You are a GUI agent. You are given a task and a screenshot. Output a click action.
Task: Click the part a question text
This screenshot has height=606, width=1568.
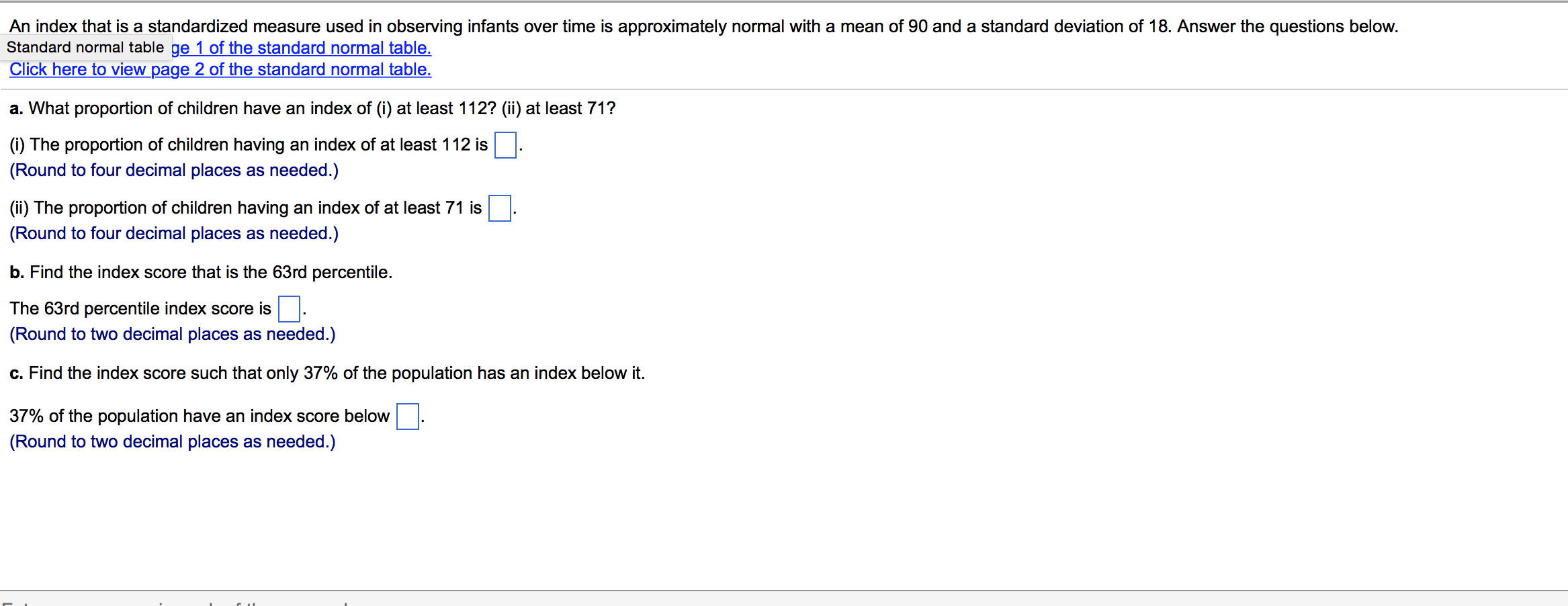point(312,109)
